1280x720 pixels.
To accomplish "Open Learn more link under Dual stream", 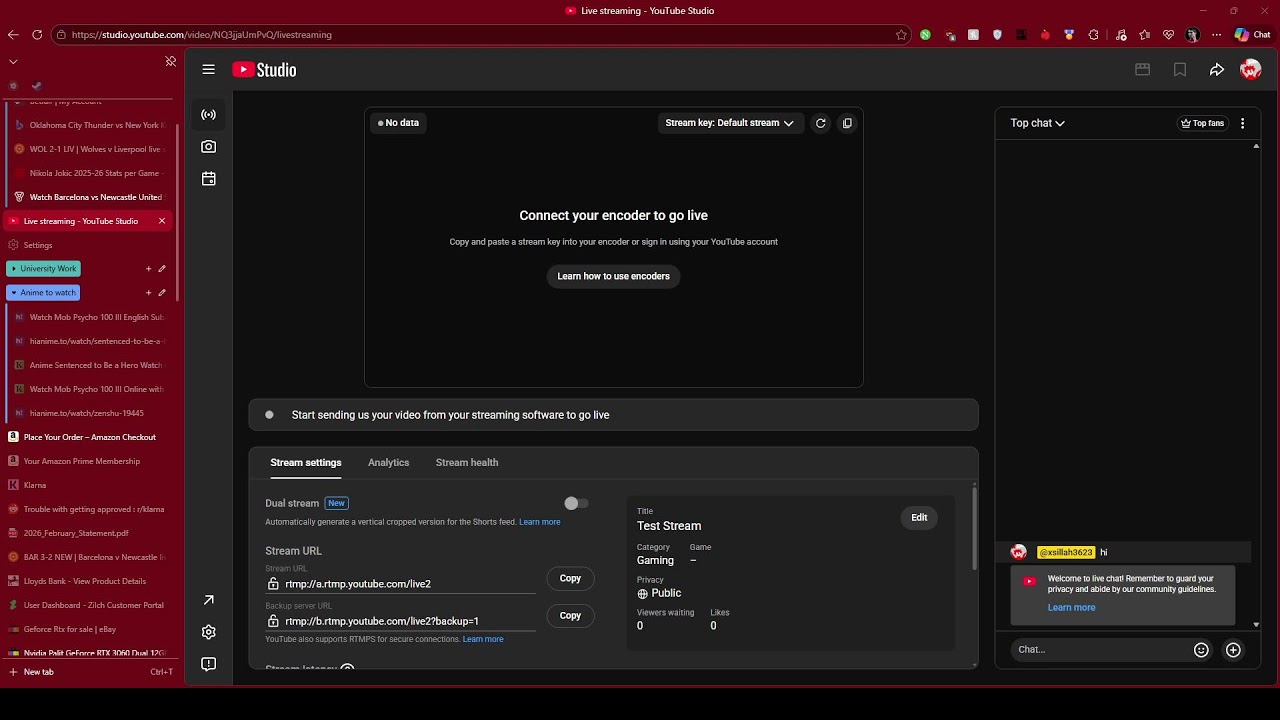I will pyautogui.click(x=539, y=522).
